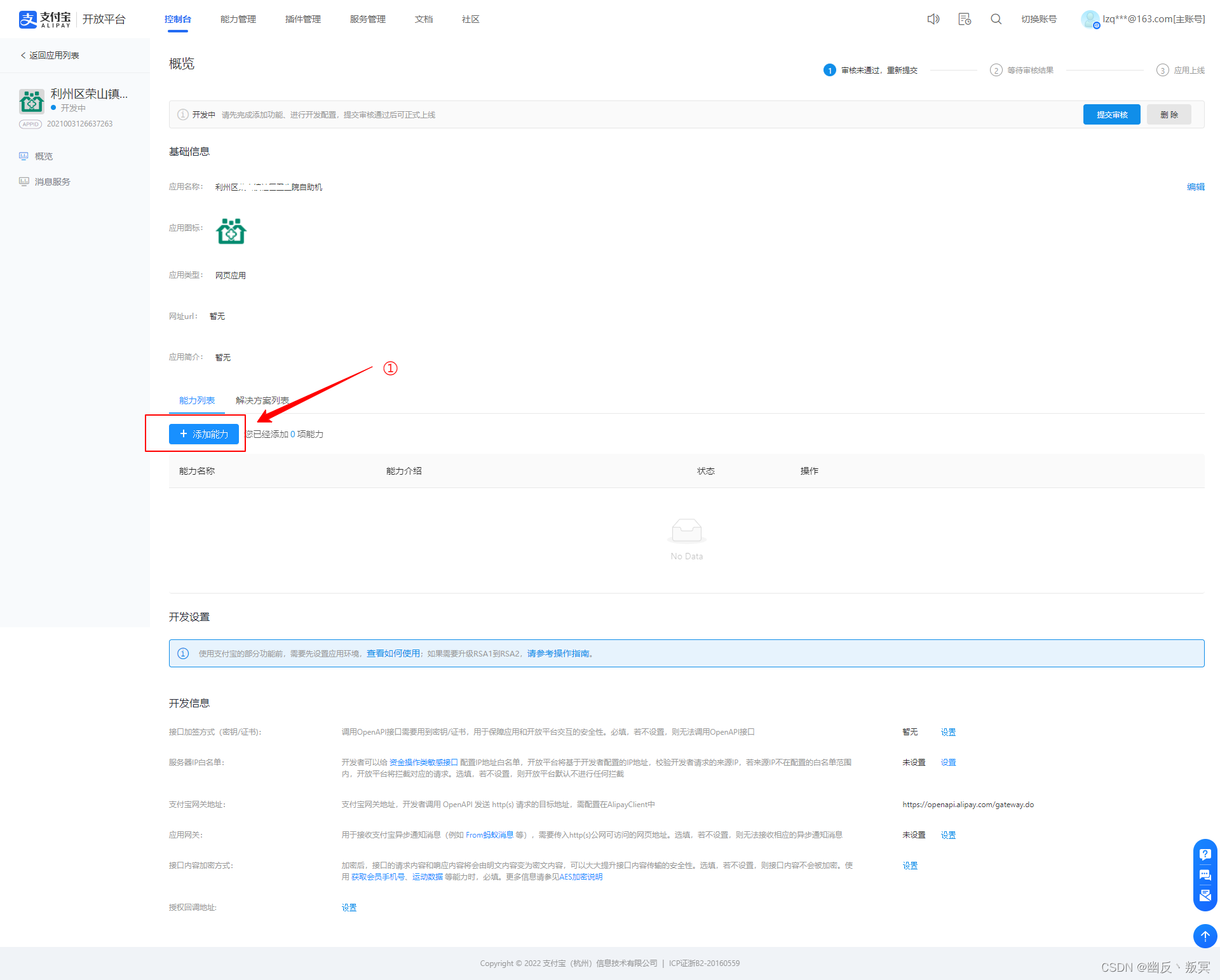The image size is (1220, 980).
Task: Click the 删除 button
Action: 1169,114
